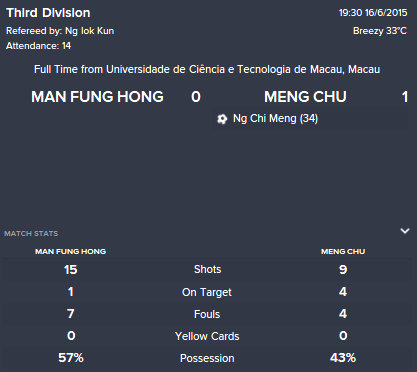Click the match date 19:30 16/6/2015
Image resolution: width=417 pixels, height=372 pixels.
click(373, 13)
